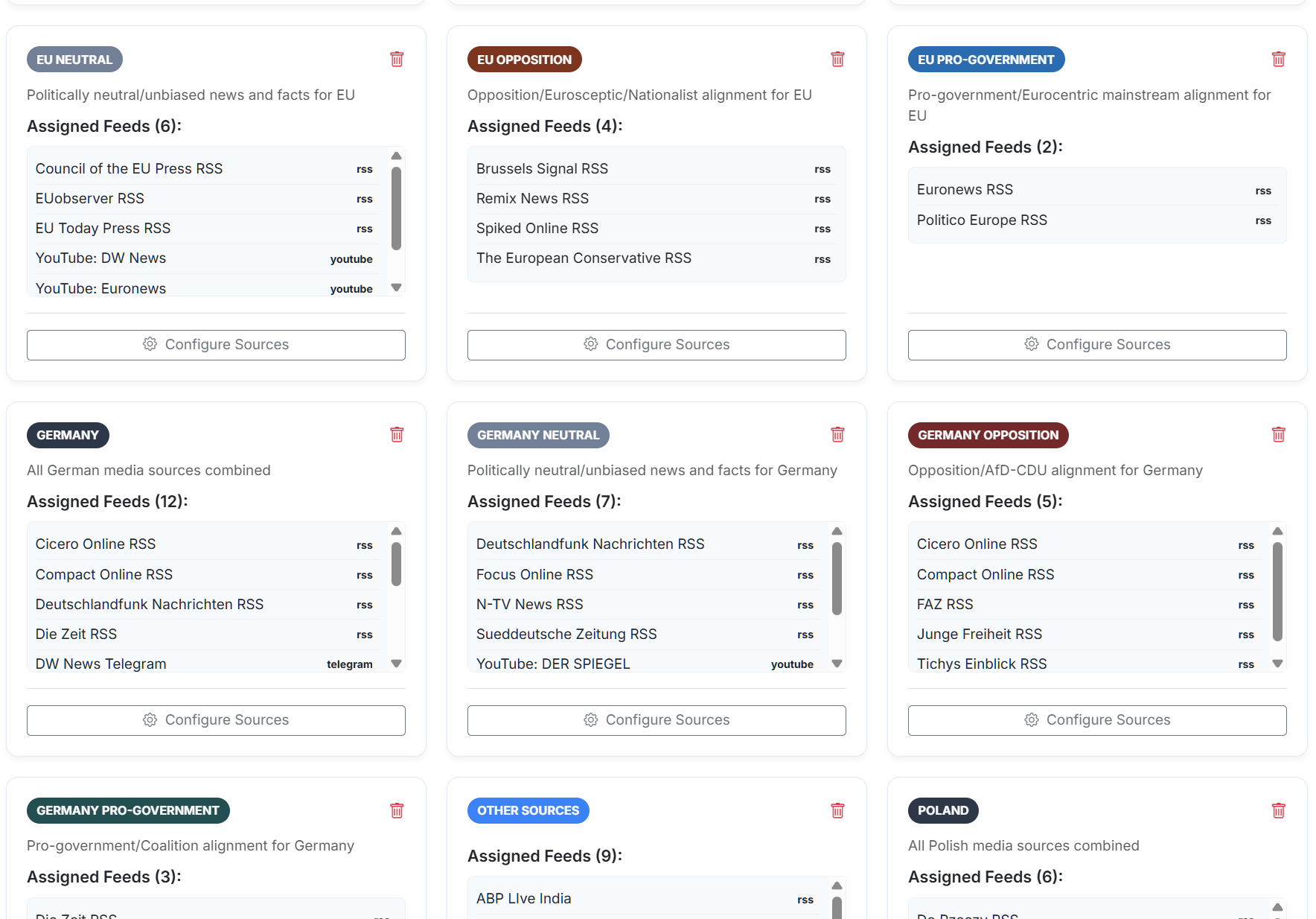Click down arrow of Germany Neutral feed list
This screenshot has height=919, width=1316.
[837, 663]
